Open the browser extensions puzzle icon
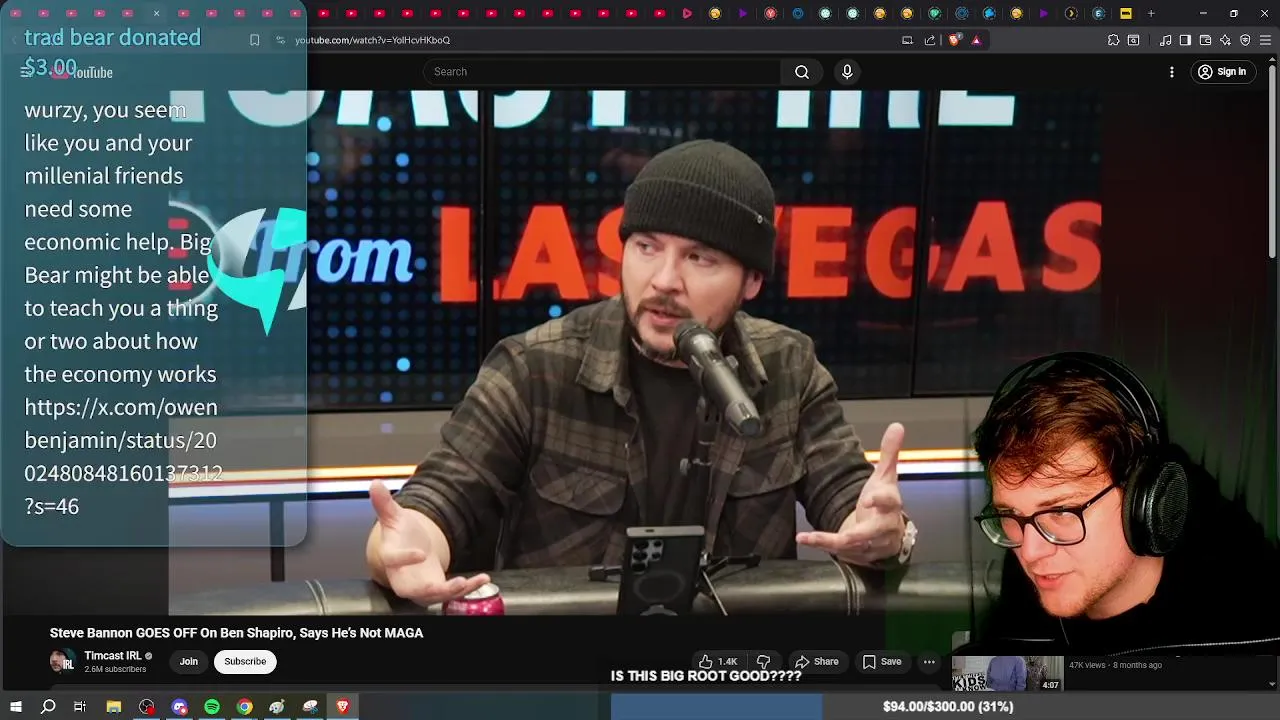This screenshot has width=1280, height=720. tap(1113, 40)
